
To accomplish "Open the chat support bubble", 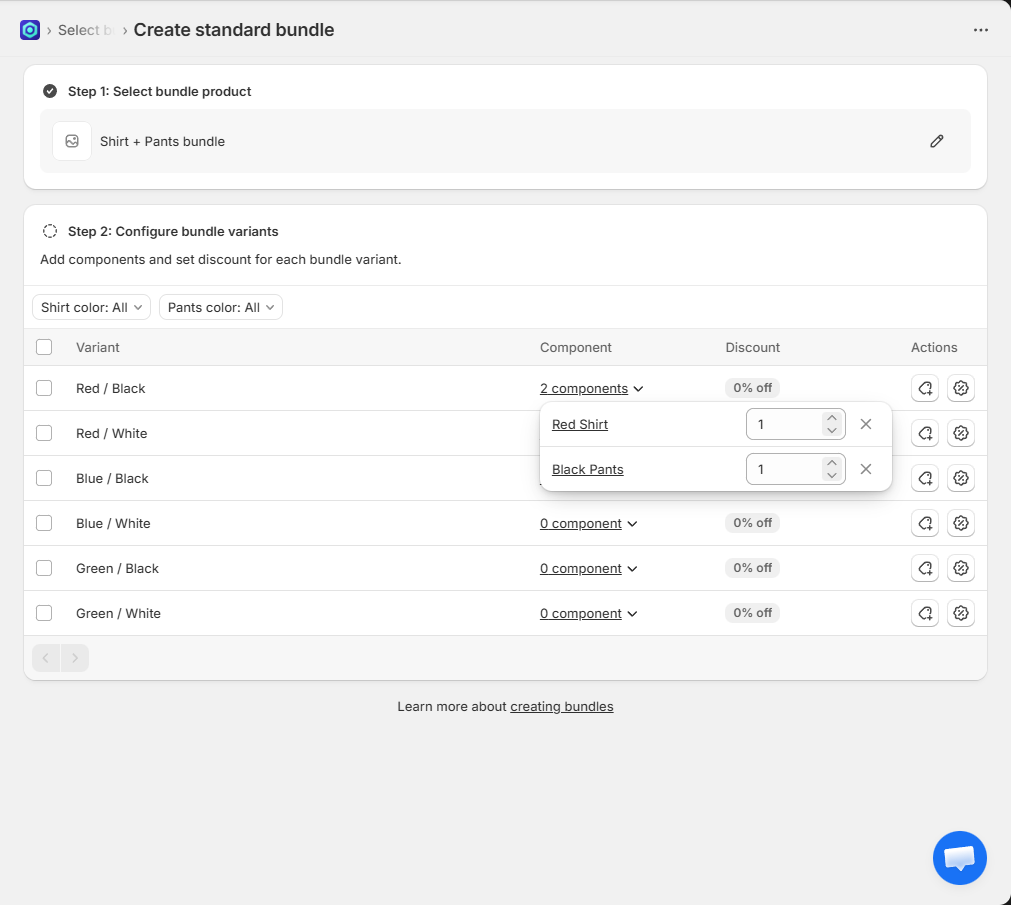I will pyautogui.click(x=959, y=857).
